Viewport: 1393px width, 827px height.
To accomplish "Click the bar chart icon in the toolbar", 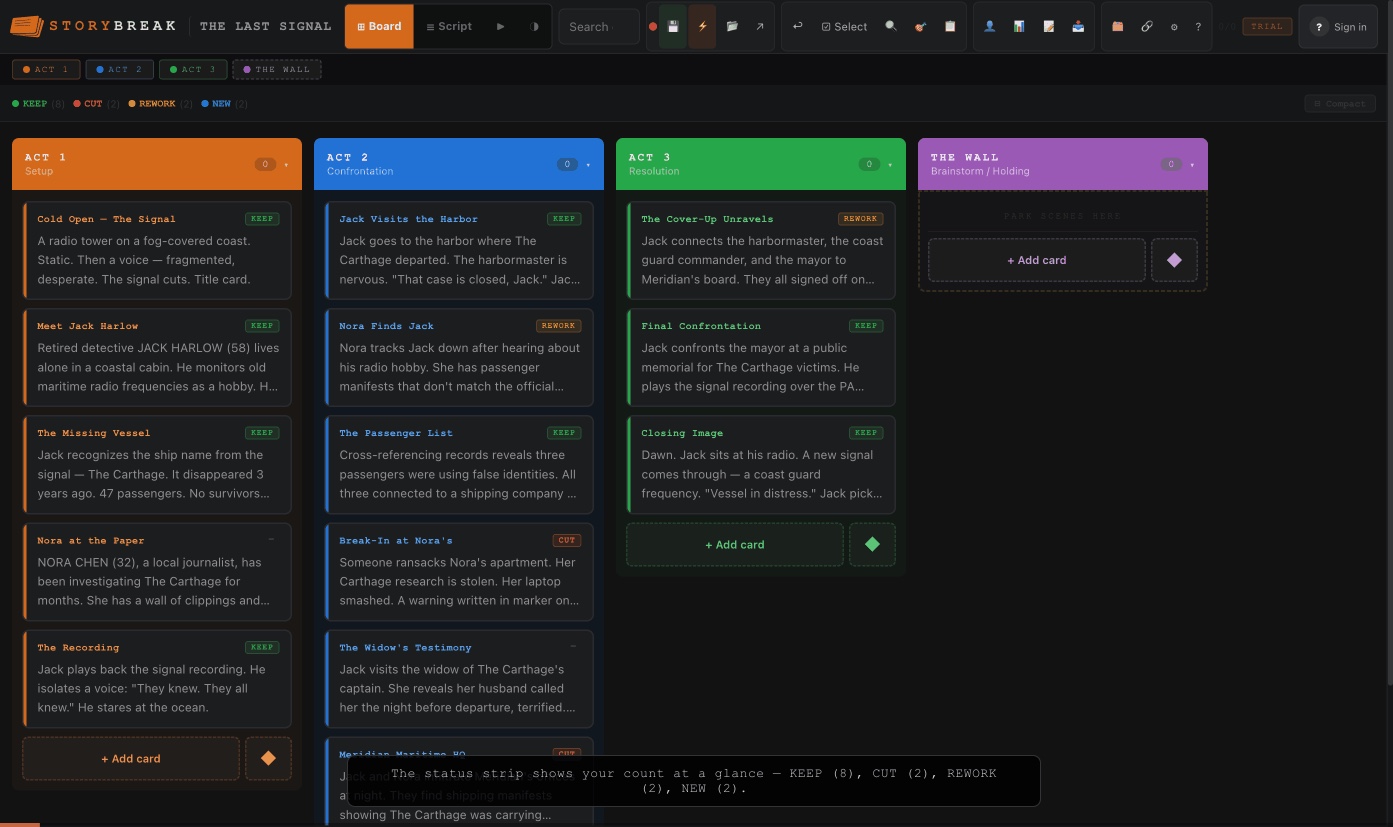I will 1018,27.
